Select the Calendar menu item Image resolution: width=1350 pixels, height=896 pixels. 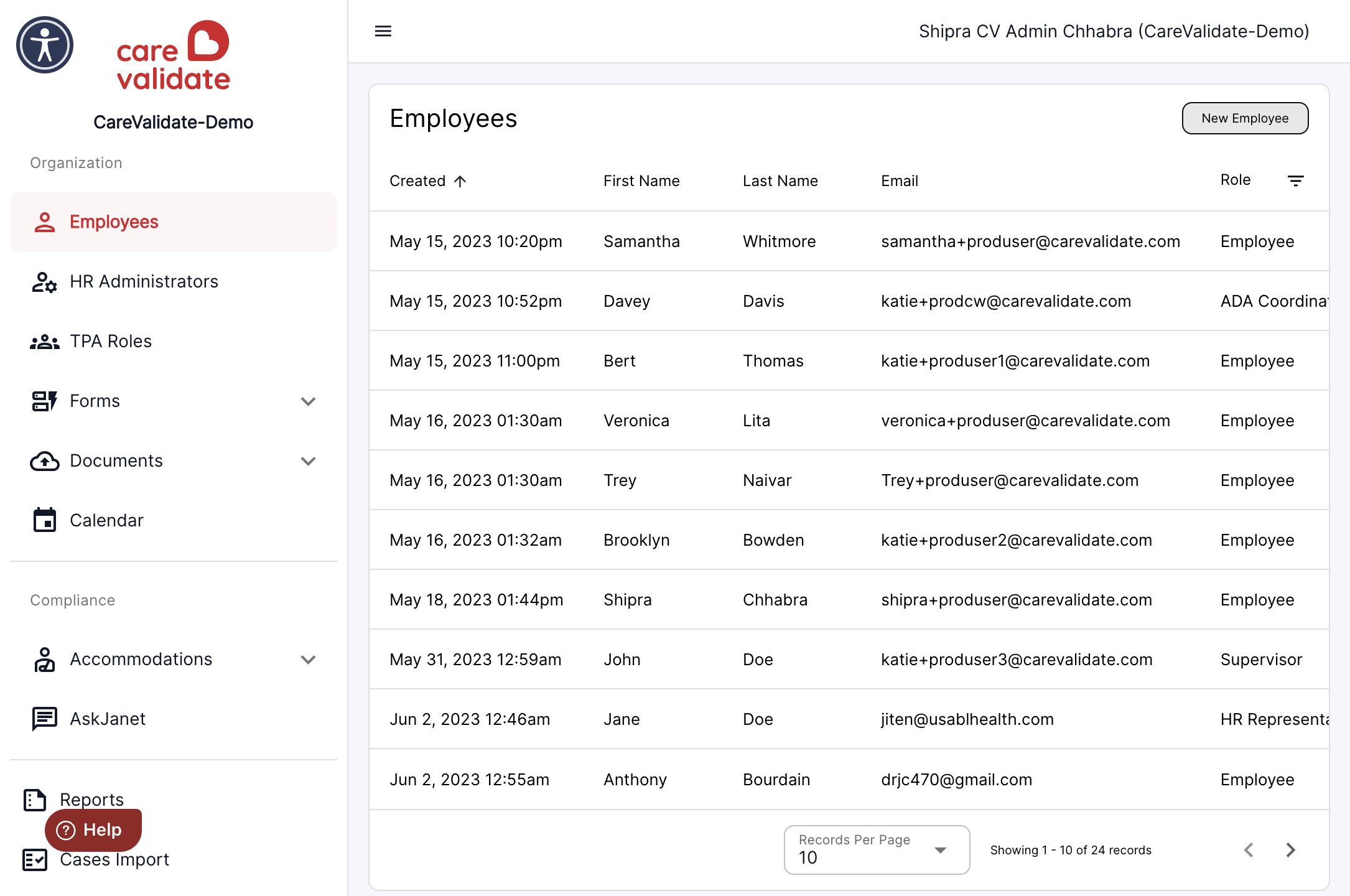click(x=174, y=520)
